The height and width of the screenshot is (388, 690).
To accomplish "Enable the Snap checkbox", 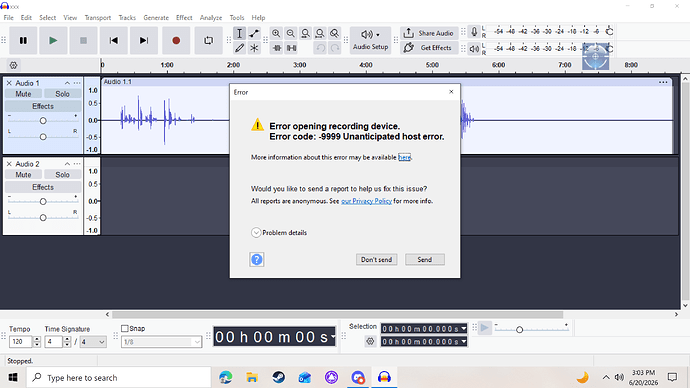I will pyautogui.click(x=125, y=329).
